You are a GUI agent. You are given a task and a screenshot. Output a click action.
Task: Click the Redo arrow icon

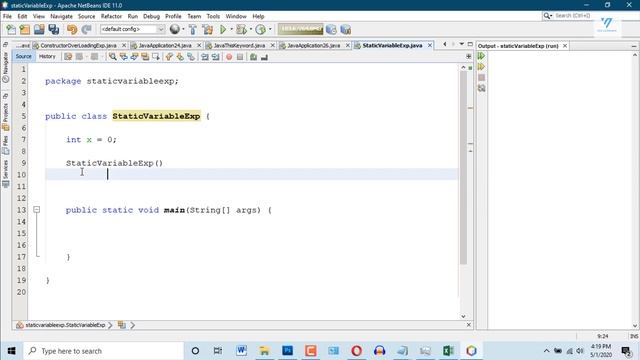coord(86,29)
